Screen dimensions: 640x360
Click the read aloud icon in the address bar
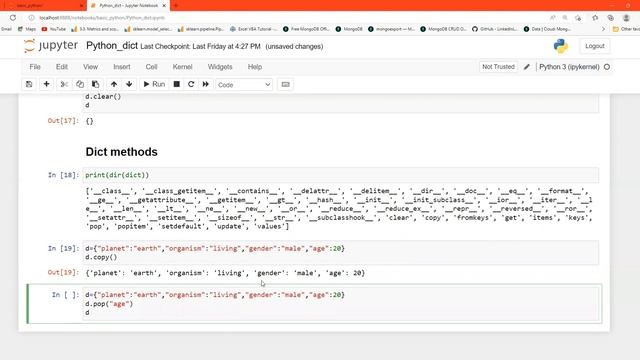click(x=553, y=18)
